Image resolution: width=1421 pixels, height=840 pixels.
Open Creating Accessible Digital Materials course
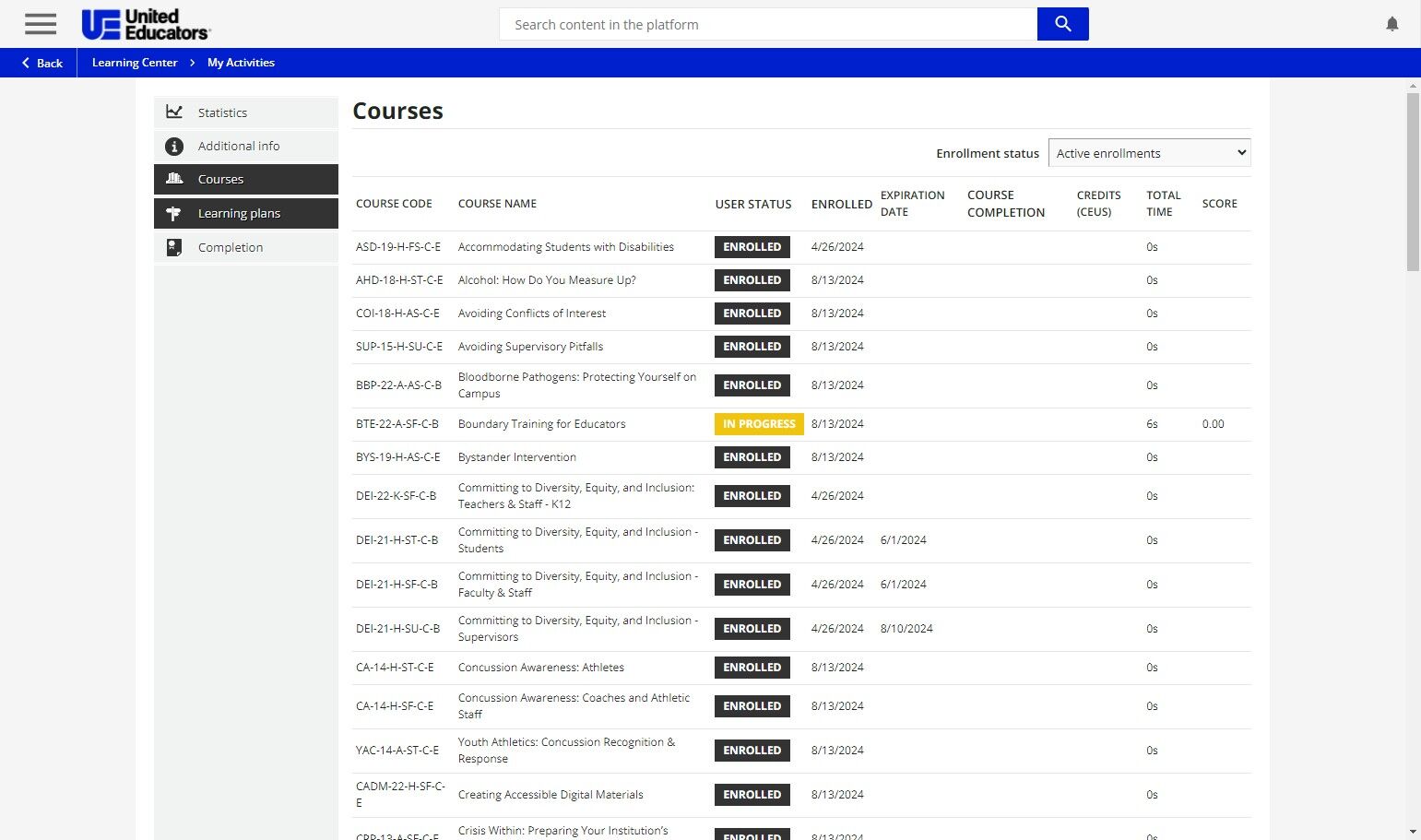[x=551, y=795]
